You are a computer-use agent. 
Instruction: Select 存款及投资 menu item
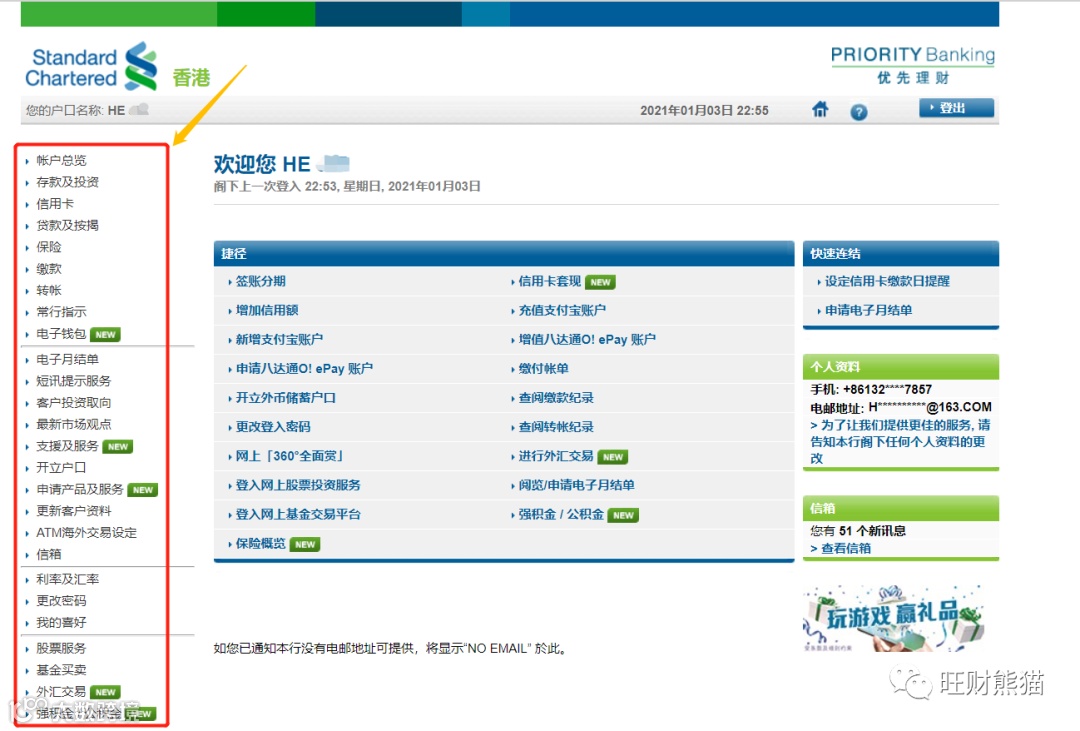point(68,182)
